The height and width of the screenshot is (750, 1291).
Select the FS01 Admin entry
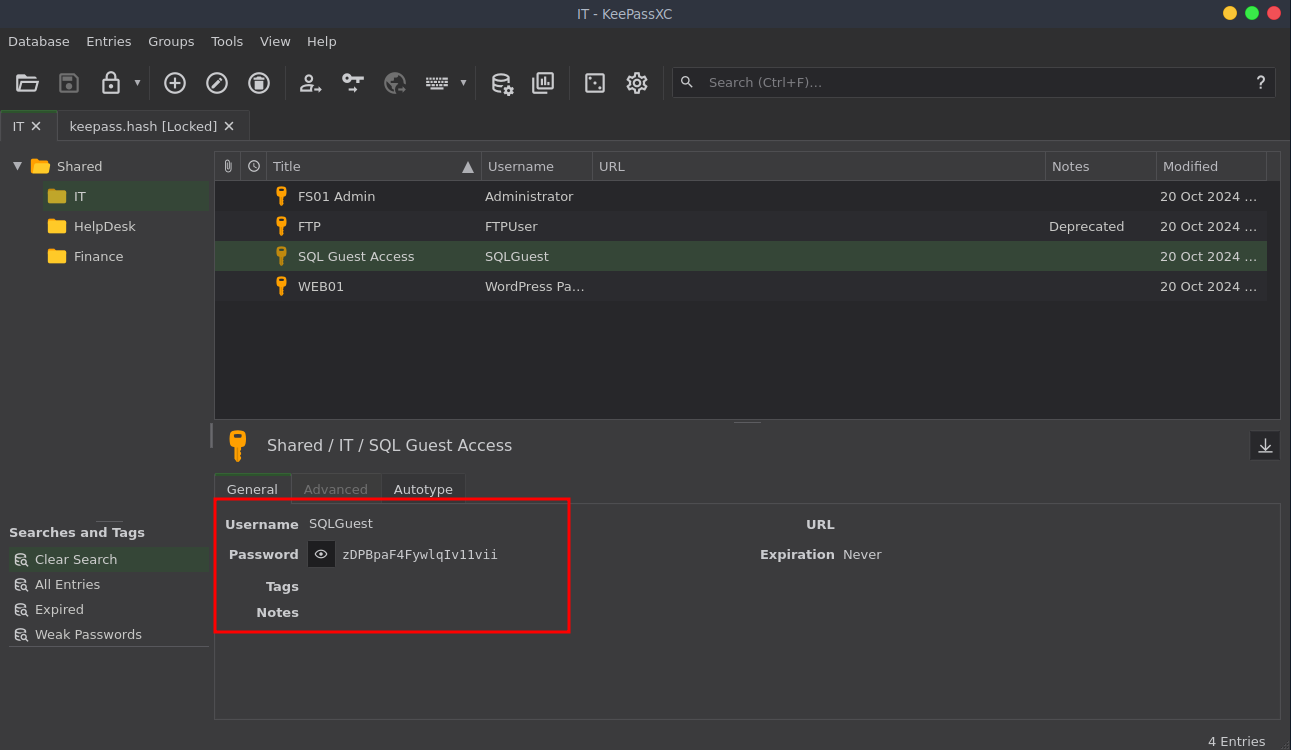(x=741, y=196)
